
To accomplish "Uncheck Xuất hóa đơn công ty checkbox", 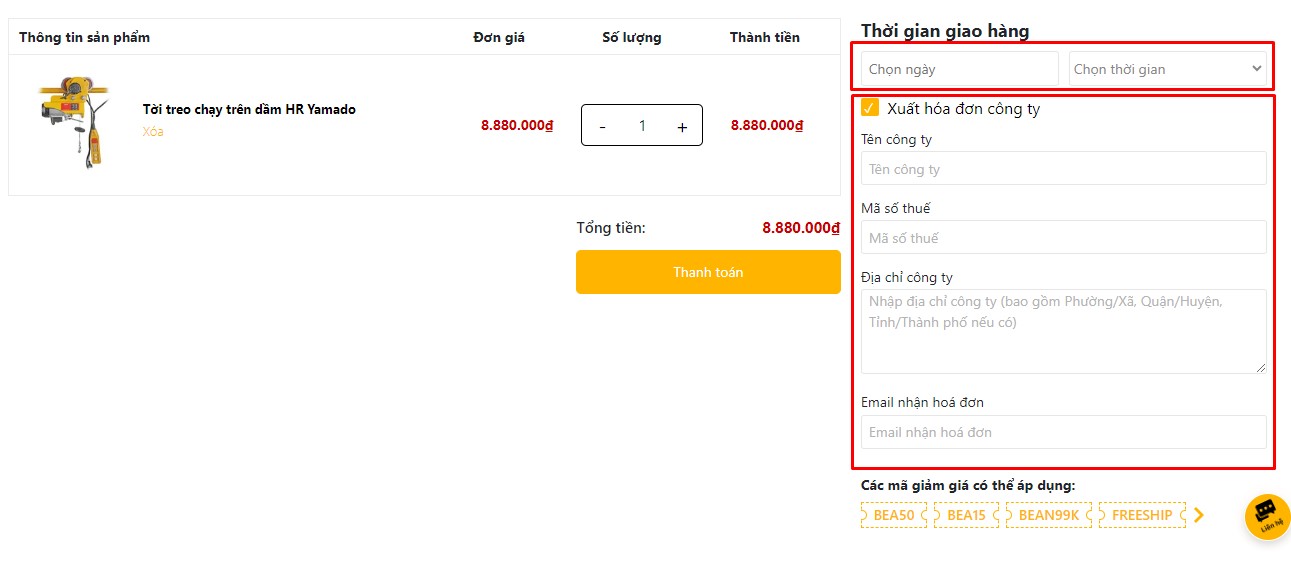I will pyautogui.click(x=870, y=108).
